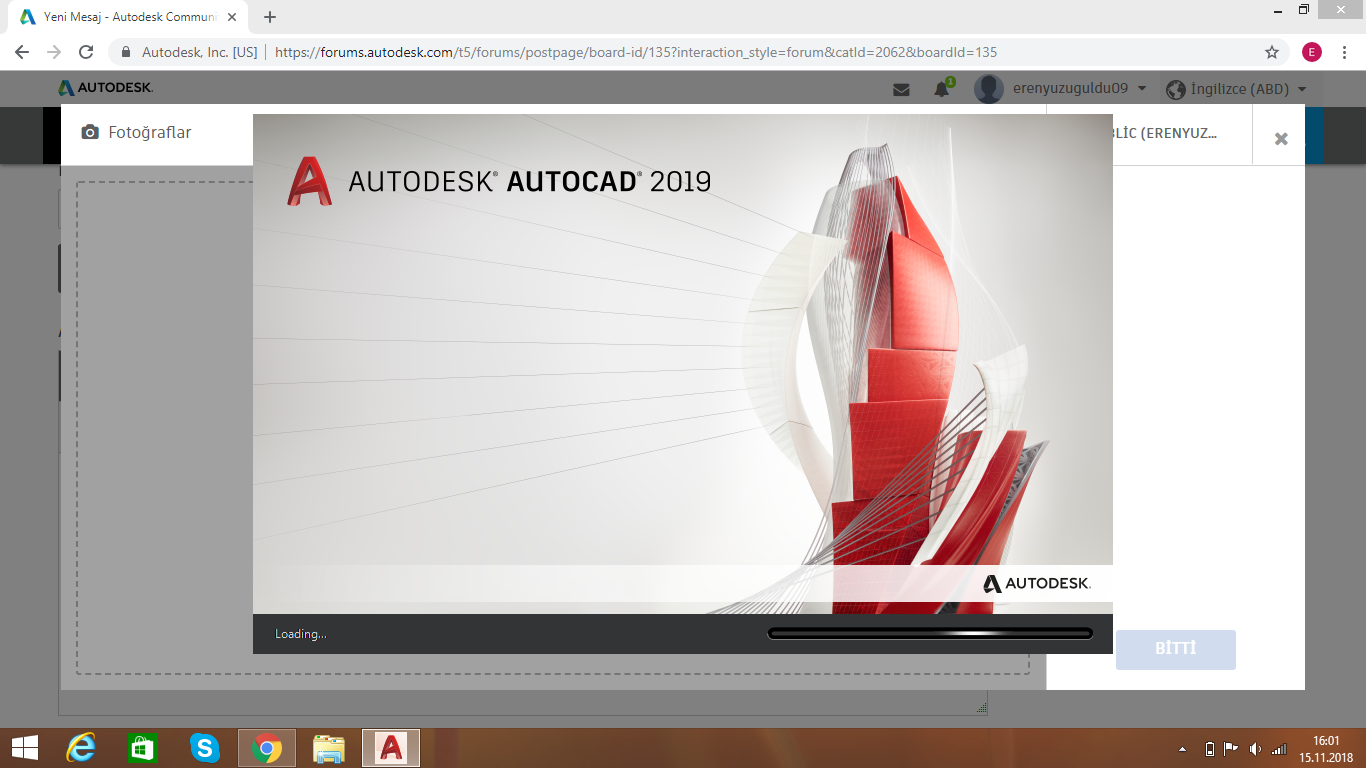Image resolution: width=1366 pixels, height=768 pixels.
Task: Open the messages envelope icon
Action: click(x=901, y=89)
